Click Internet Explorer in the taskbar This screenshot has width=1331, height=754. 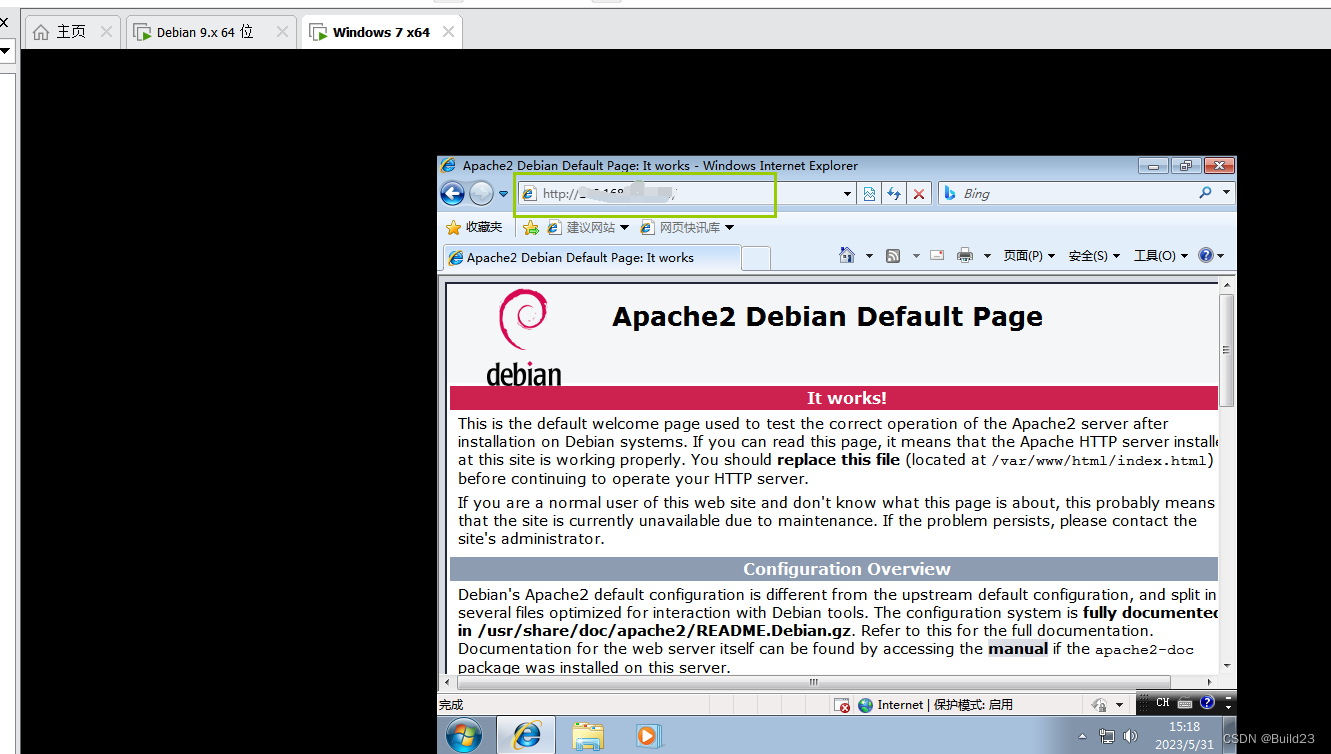[526, 736]
